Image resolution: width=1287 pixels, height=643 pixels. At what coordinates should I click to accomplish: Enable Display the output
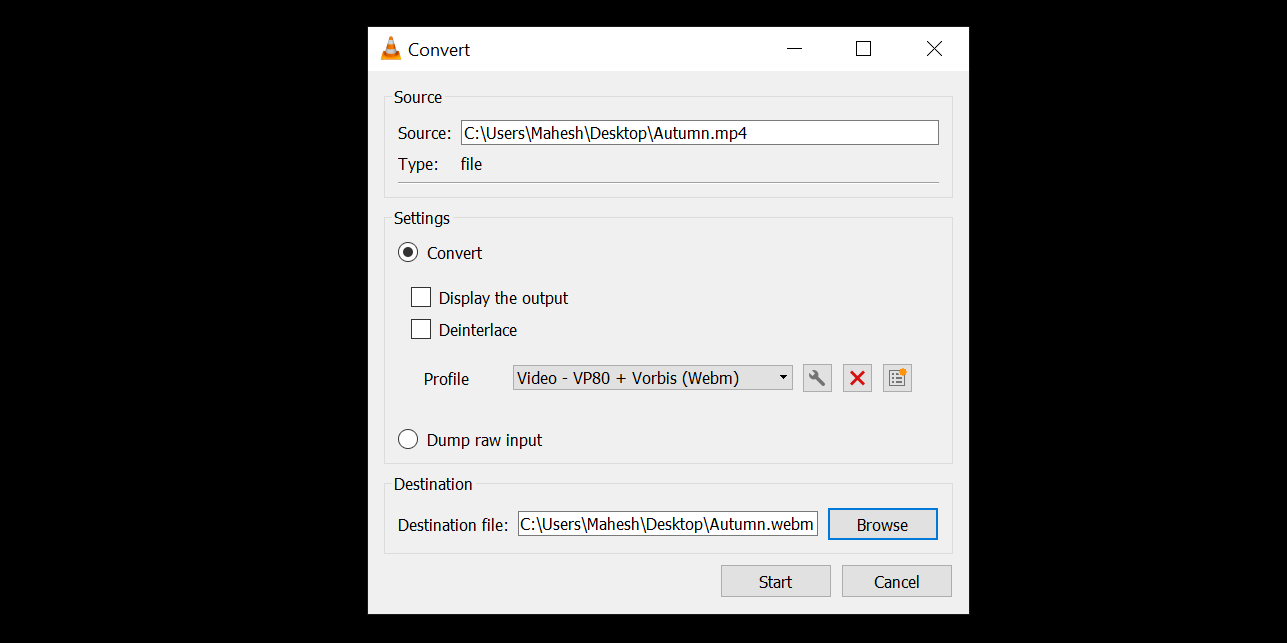click(x=421, y=297)
